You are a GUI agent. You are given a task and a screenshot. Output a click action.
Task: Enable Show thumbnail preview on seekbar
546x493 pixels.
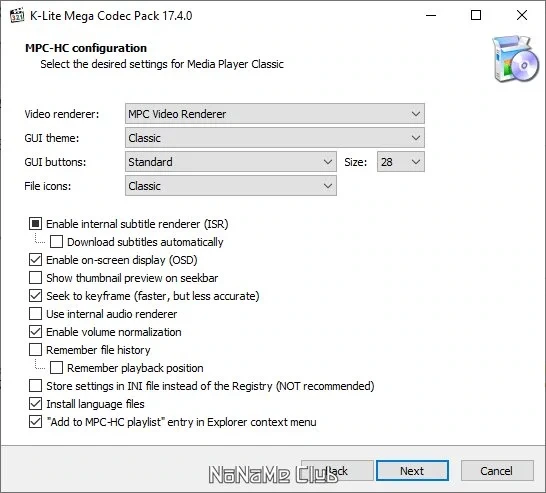pos(36,278)
